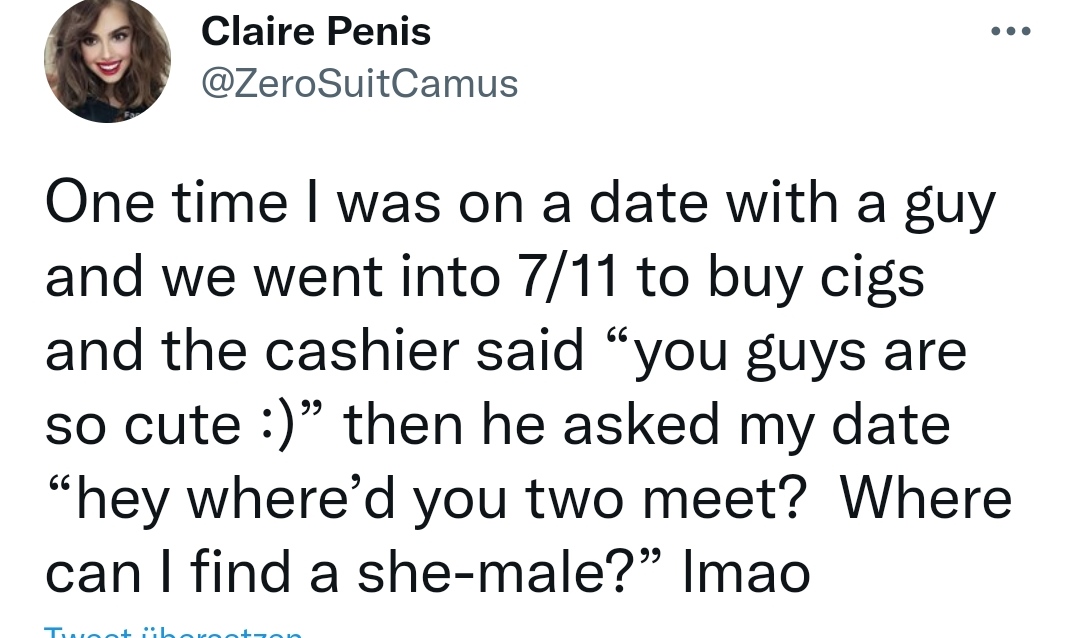Click the @ZeroSuitCamus handle
1080x638 pixels.
pyautogui.click(x=360, y=84)
